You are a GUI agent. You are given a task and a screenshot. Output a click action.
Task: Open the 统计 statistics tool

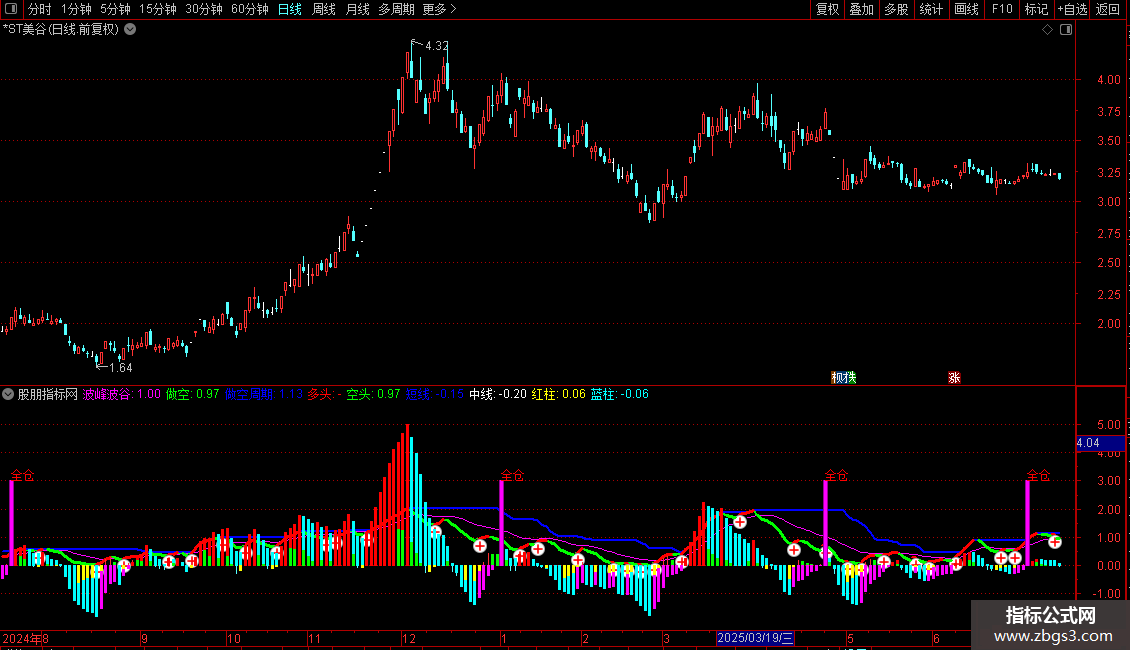[931, 9]
